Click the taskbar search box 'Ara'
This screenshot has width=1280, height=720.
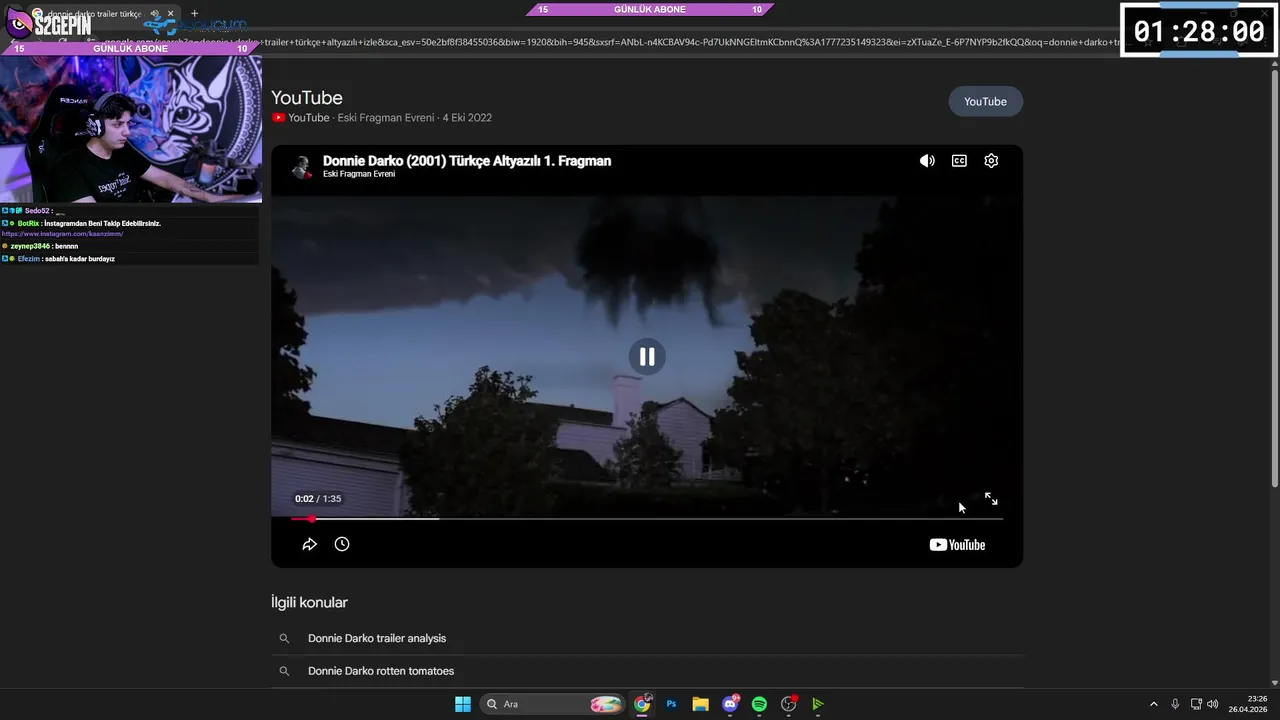coord(552,704)
